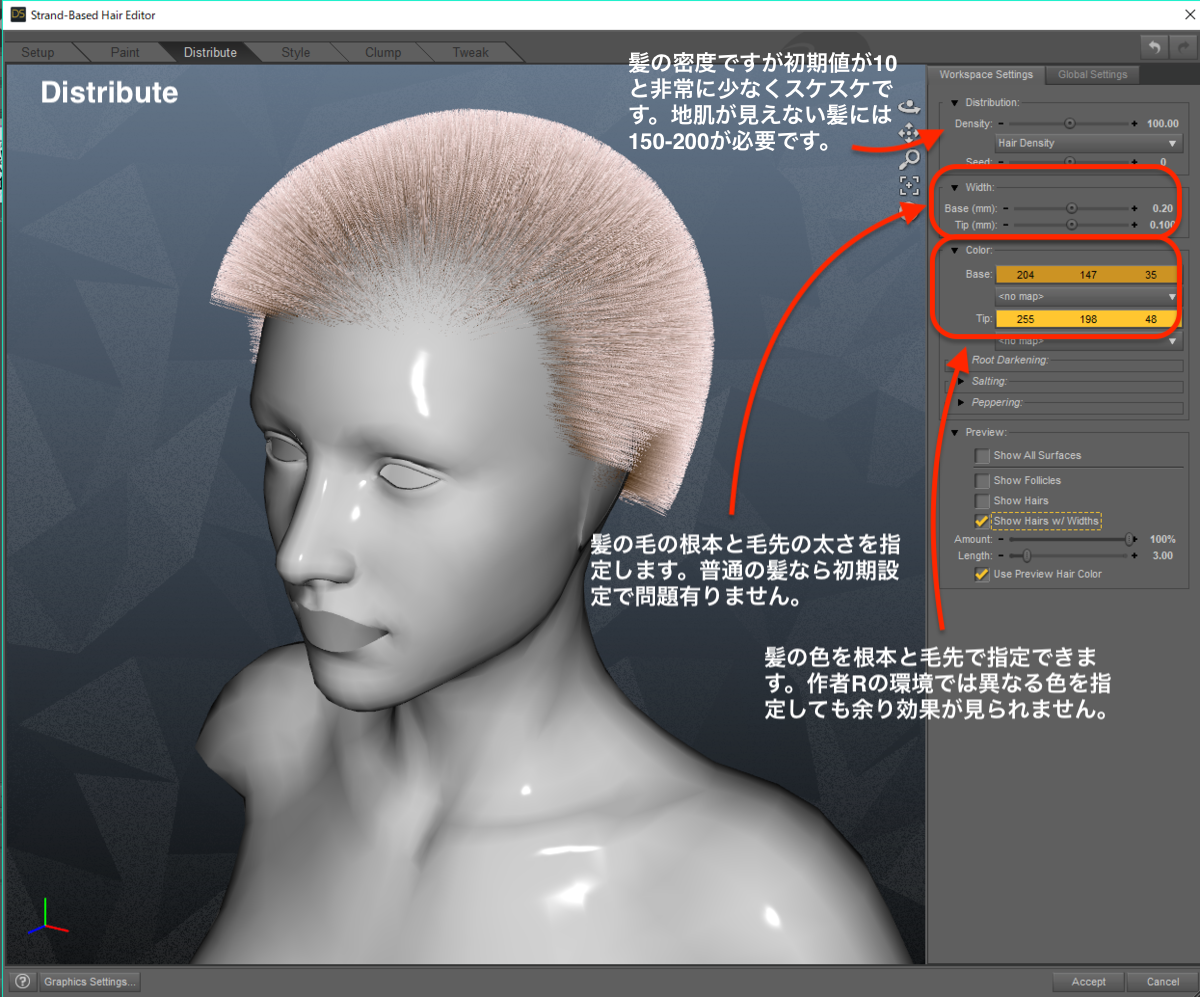
Task: Click the frame view icon
Action: pos(909,185)
